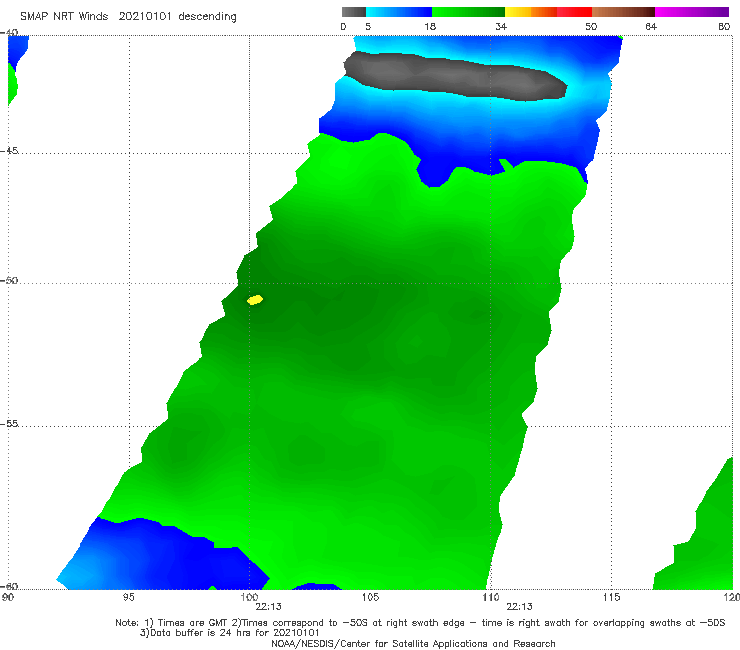Viewport: 740px width, 650px height.
Task: Click the note '3)Data buffer is 24 hrs'
Action: [x=229, y=633]
